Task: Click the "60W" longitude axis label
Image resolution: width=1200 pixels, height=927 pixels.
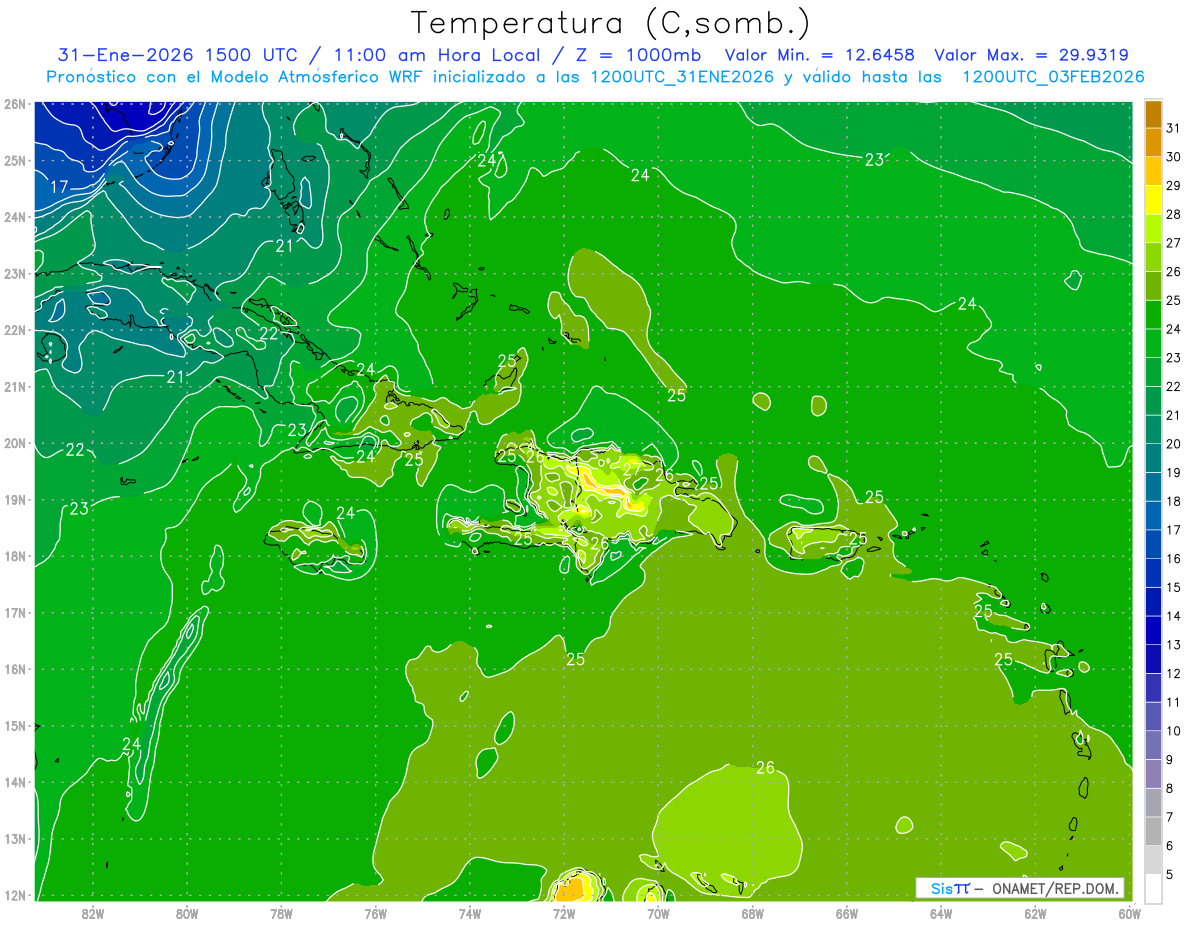Action: 1129,913
